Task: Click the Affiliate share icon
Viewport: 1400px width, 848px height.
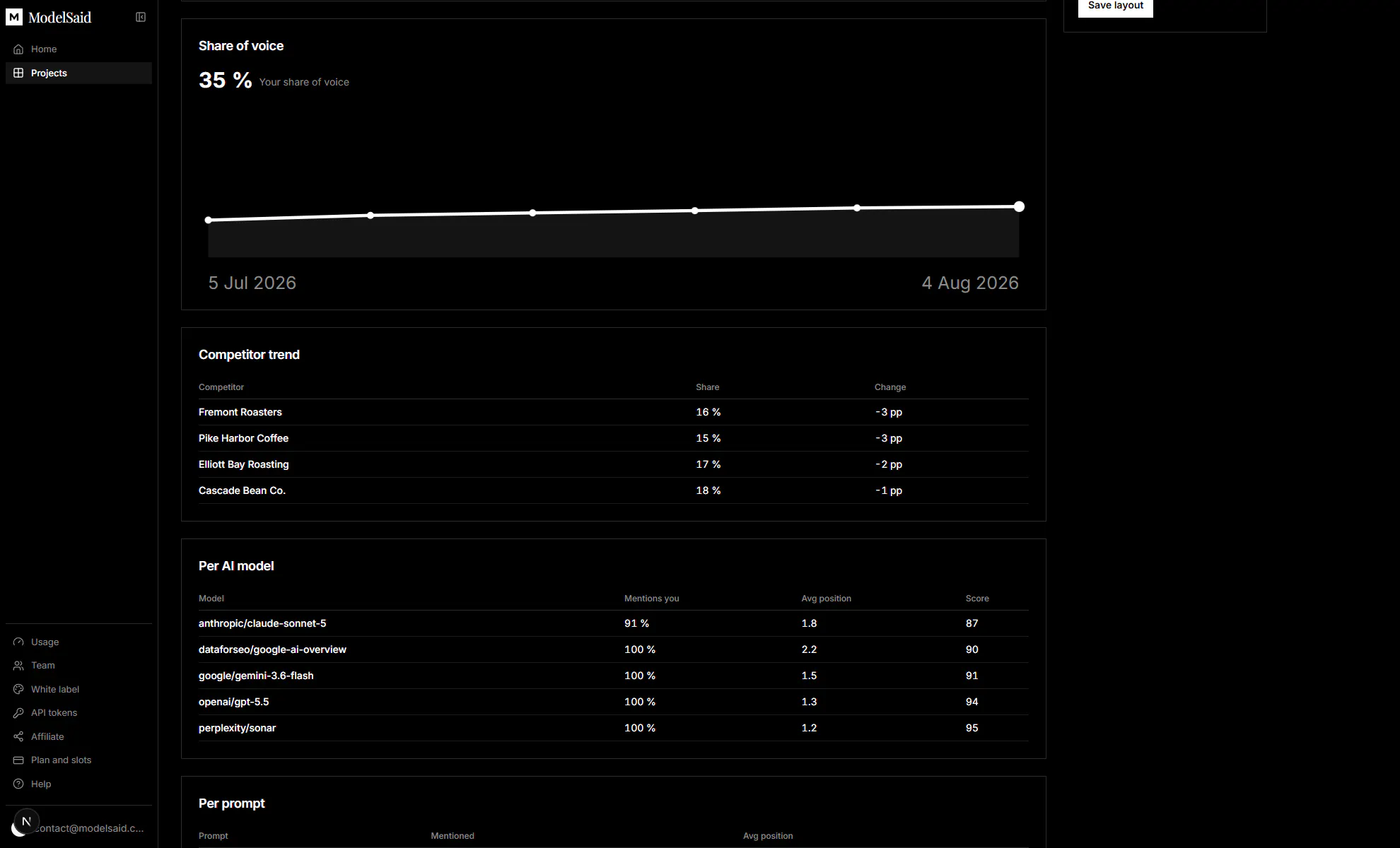Action: click(x=18, y=737)
